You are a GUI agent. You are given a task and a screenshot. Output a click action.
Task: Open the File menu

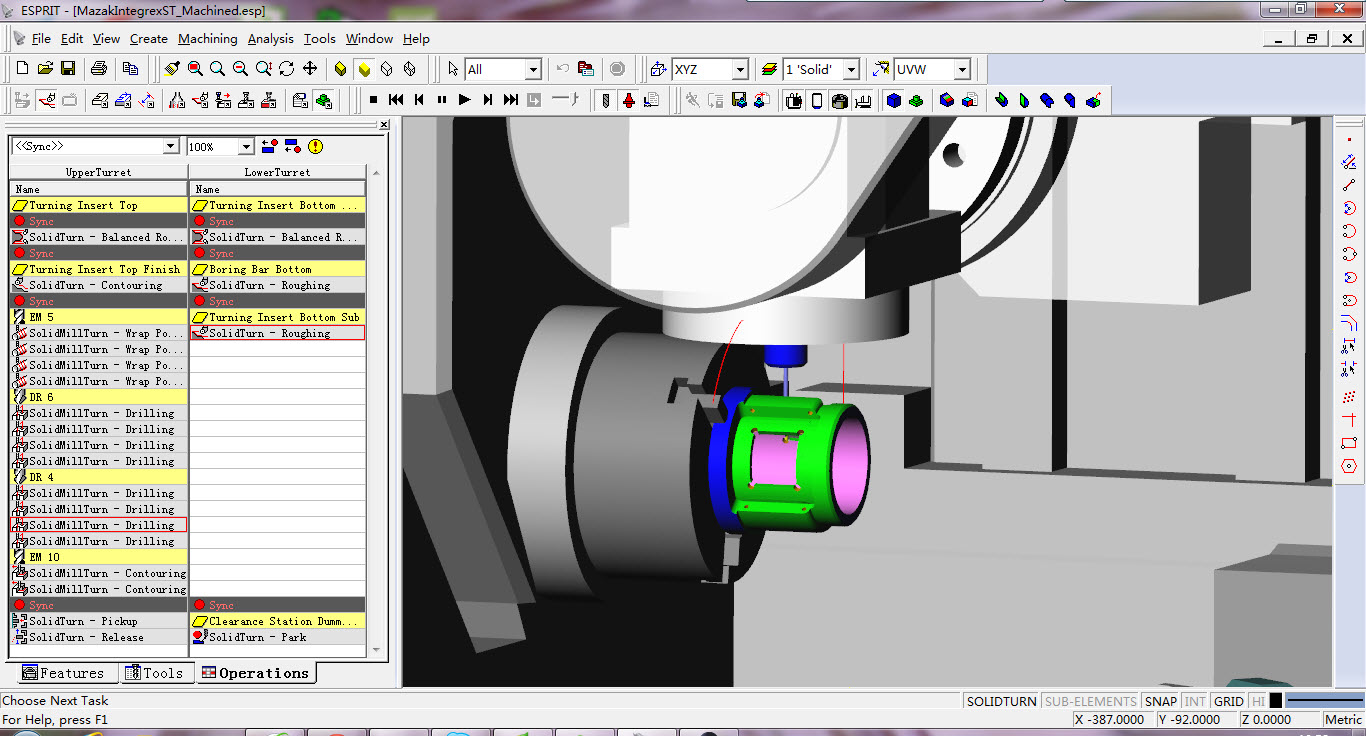pos(41,38)
